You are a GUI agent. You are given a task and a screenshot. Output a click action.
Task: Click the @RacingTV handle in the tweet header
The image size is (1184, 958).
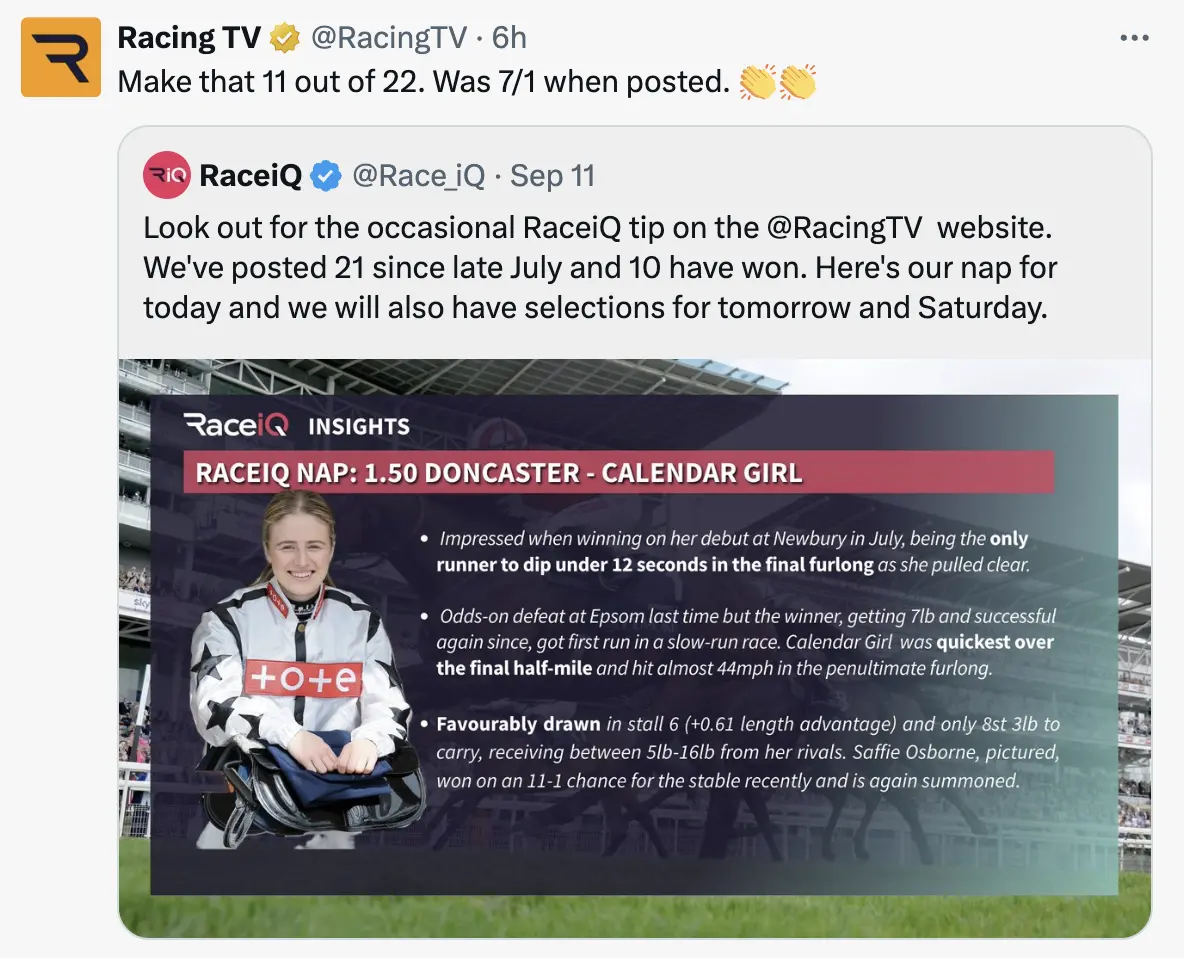coord(389,38)
